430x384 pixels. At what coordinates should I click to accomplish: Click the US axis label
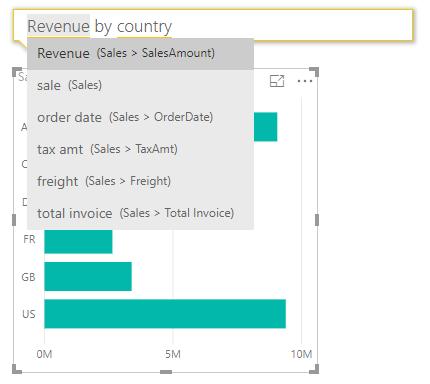(29, 314)
